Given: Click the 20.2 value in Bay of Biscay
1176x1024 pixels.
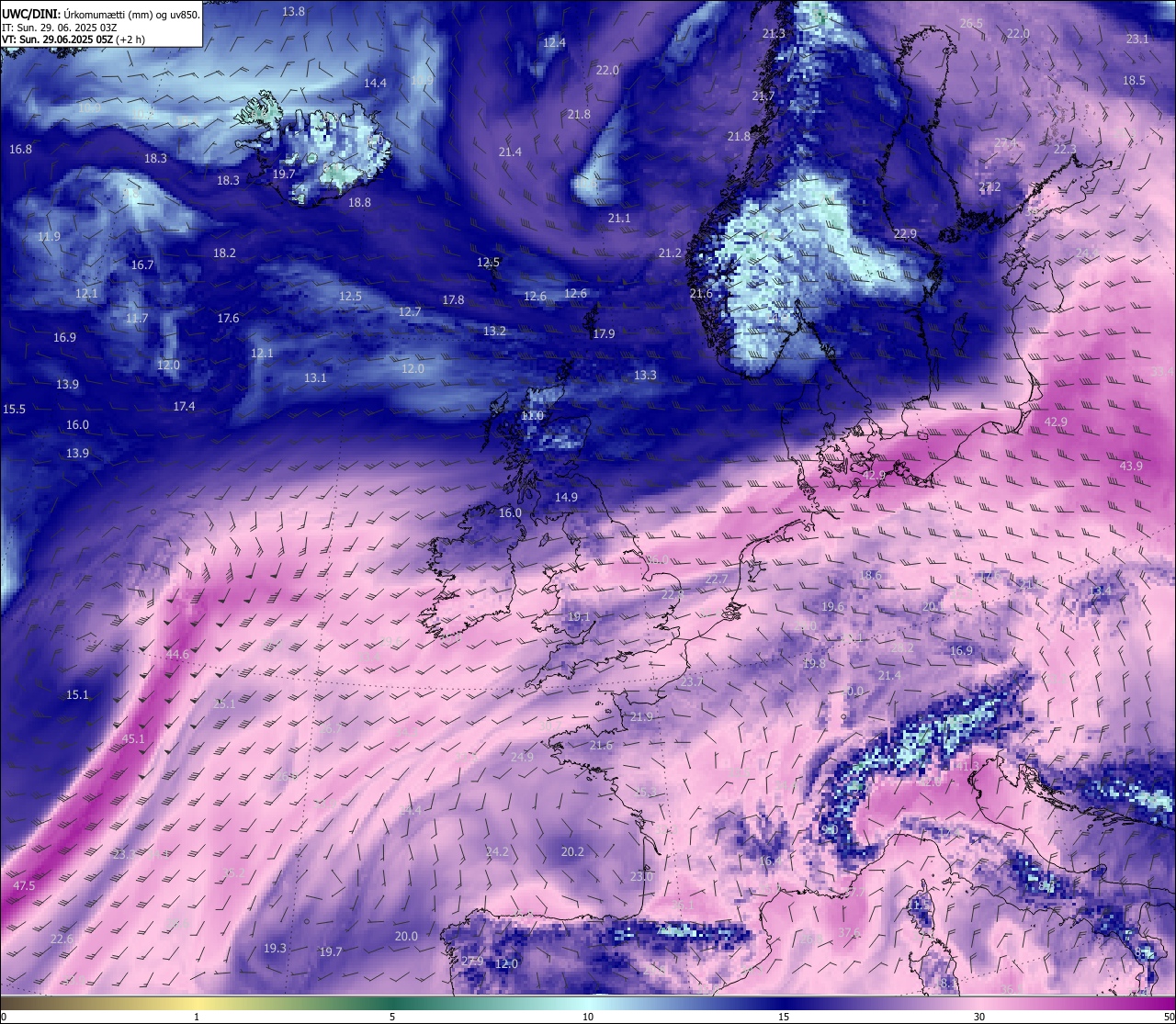Looking at the screenshot, I should (572, 852).
